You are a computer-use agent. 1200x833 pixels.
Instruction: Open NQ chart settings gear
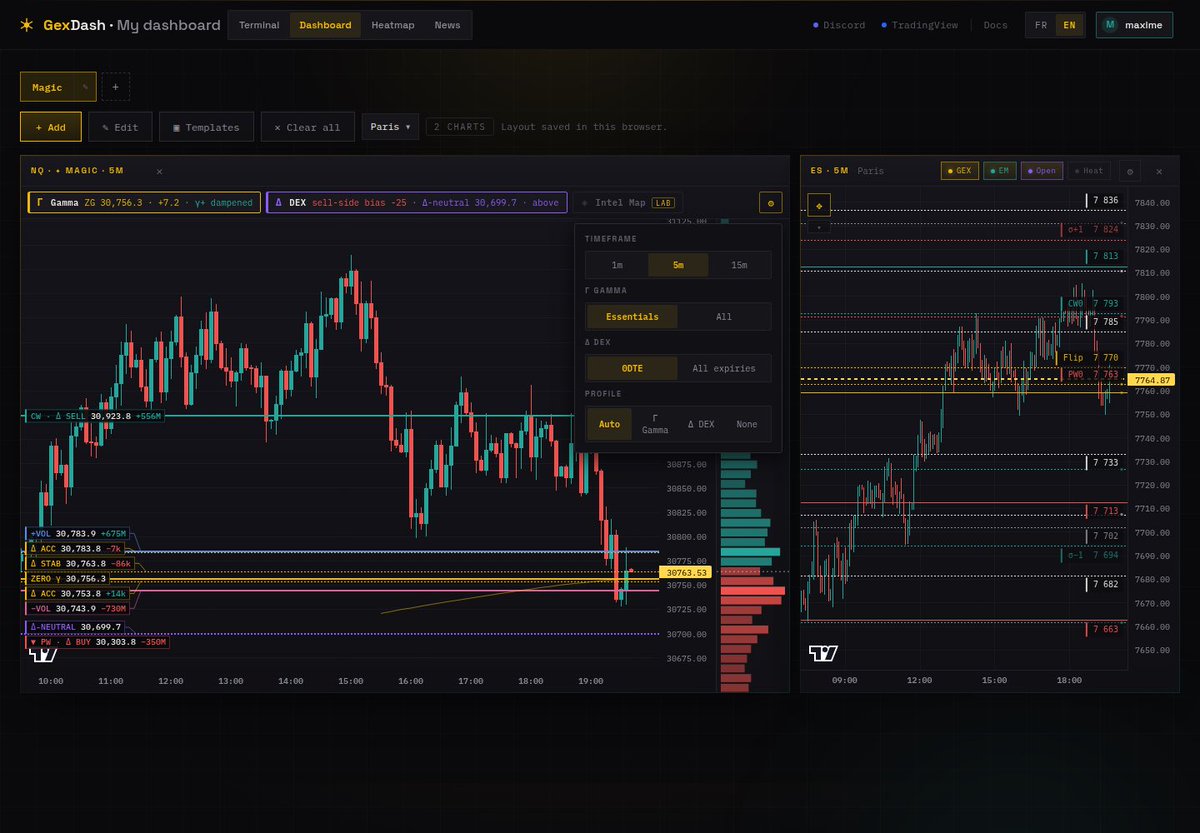770,203
